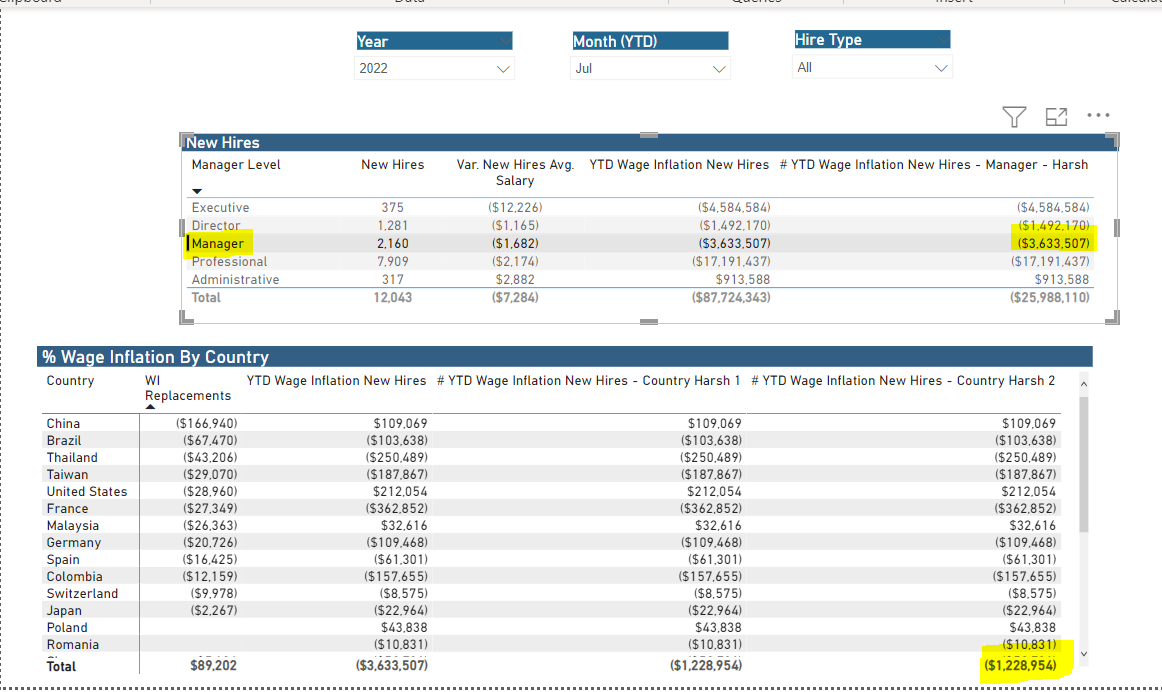Click the Manager Level sort arrow
Image resolution: width=1162 pixels, height=692 pixels.
pos(197,191)
